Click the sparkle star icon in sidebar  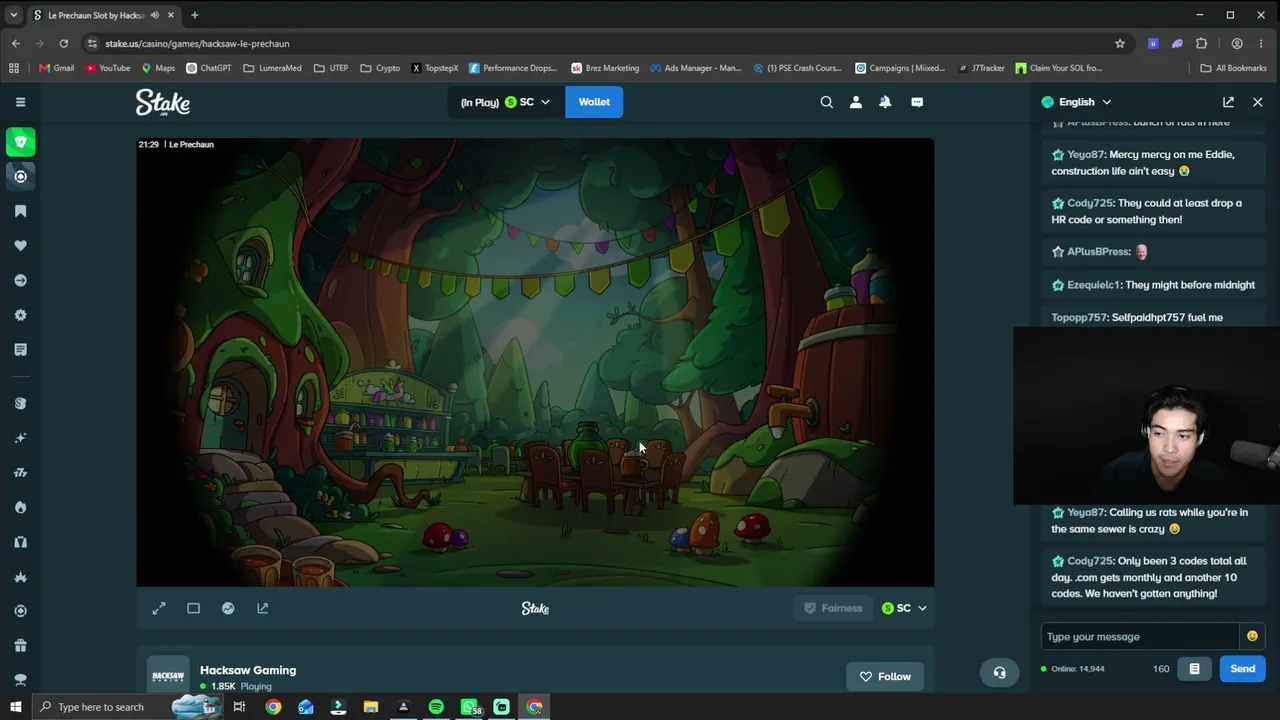pos(20,438)
